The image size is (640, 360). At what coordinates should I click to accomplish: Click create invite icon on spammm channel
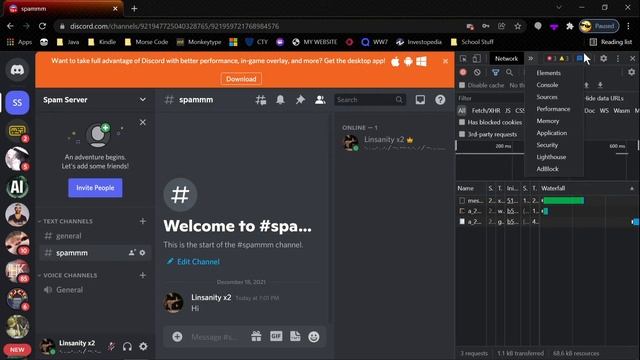coord(132,253)
